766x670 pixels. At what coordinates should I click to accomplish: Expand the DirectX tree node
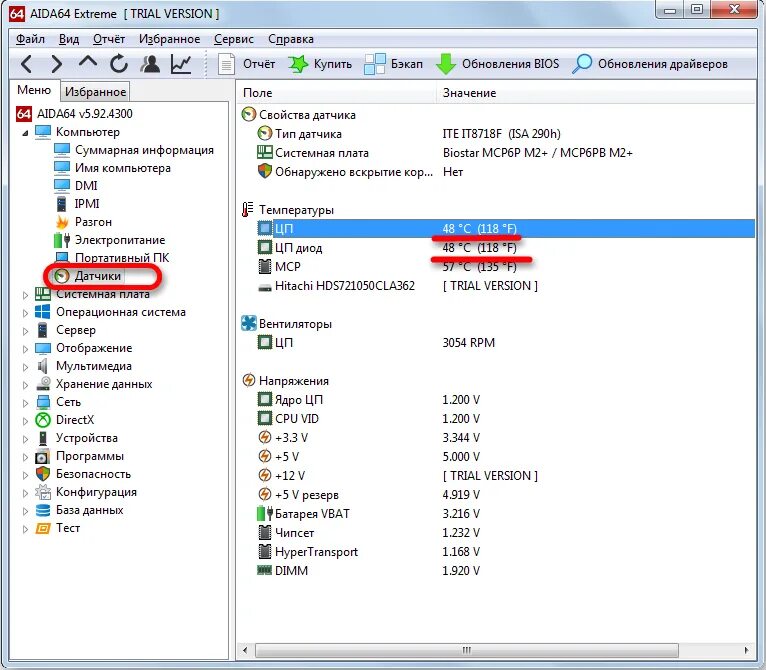click(x=25, y=421)
